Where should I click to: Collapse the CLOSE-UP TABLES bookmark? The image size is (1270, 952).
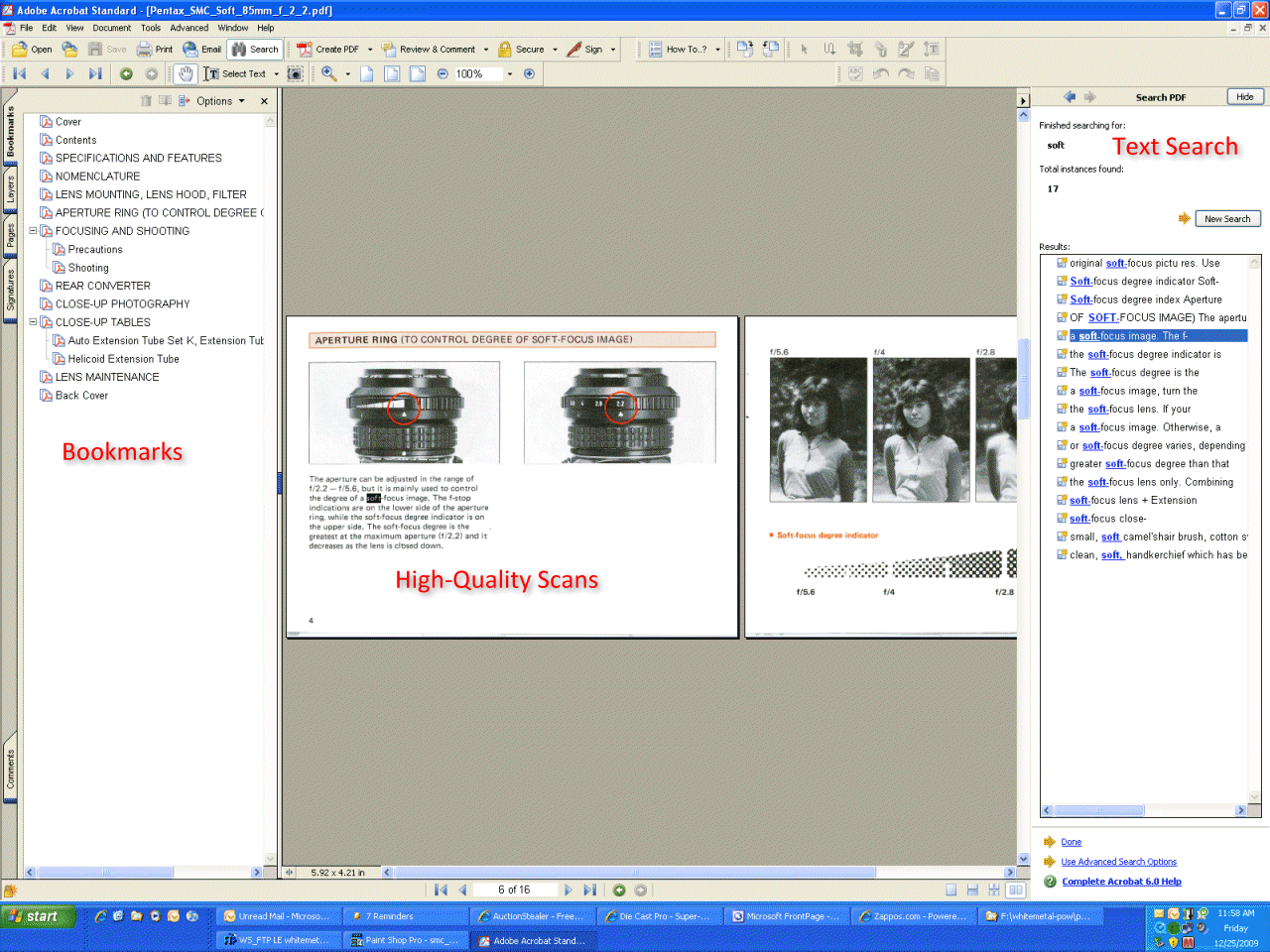click(x=33, y=322)
